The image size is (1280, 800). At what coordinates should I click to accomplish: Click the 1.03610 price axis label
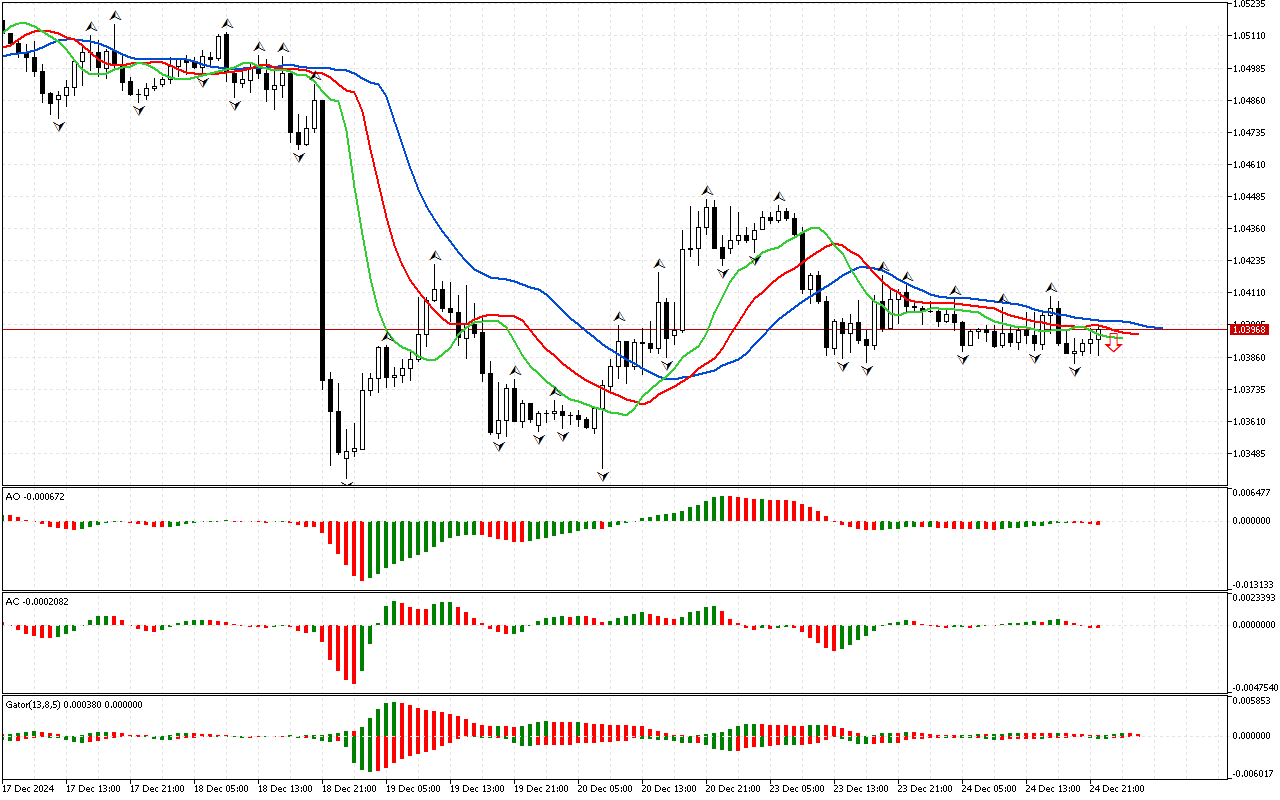[x=1249, y=421]
